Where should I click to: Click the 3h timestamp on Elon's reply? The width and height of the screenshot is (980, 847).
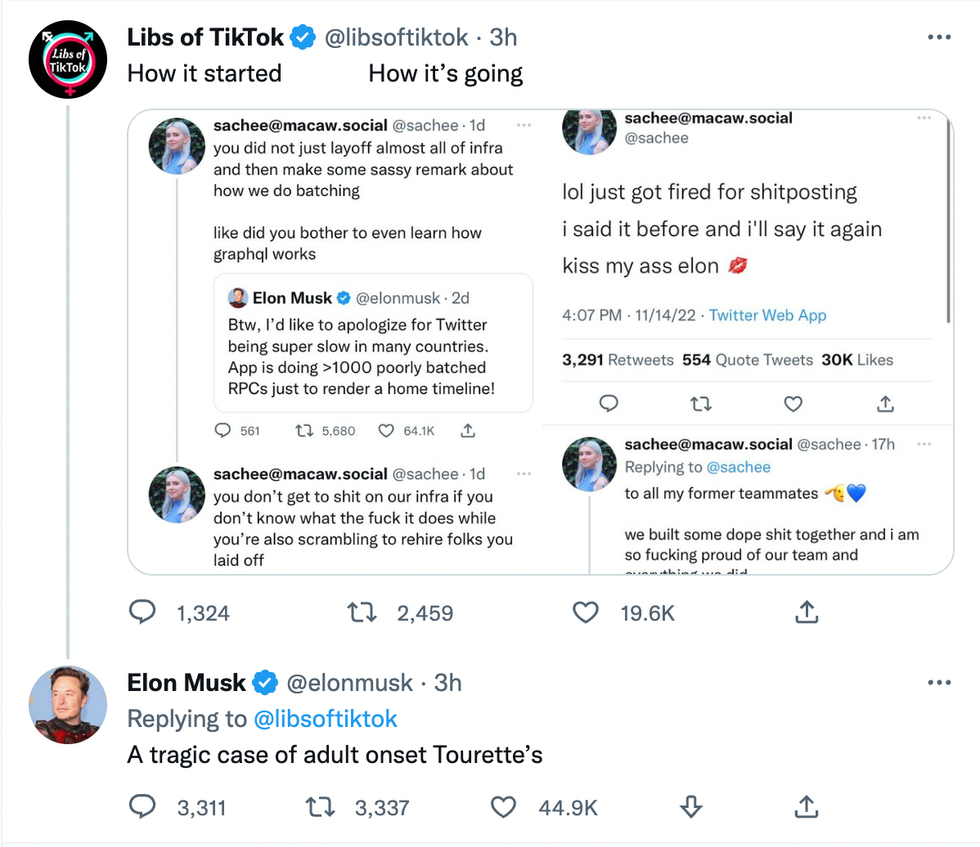tap(448, 683)
